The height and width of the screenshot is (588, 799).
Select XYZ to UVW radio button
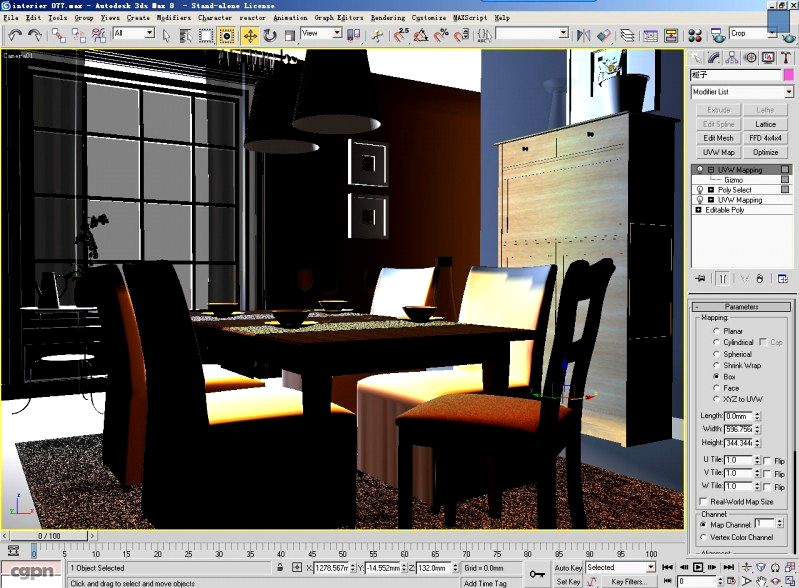coord(716,399)
